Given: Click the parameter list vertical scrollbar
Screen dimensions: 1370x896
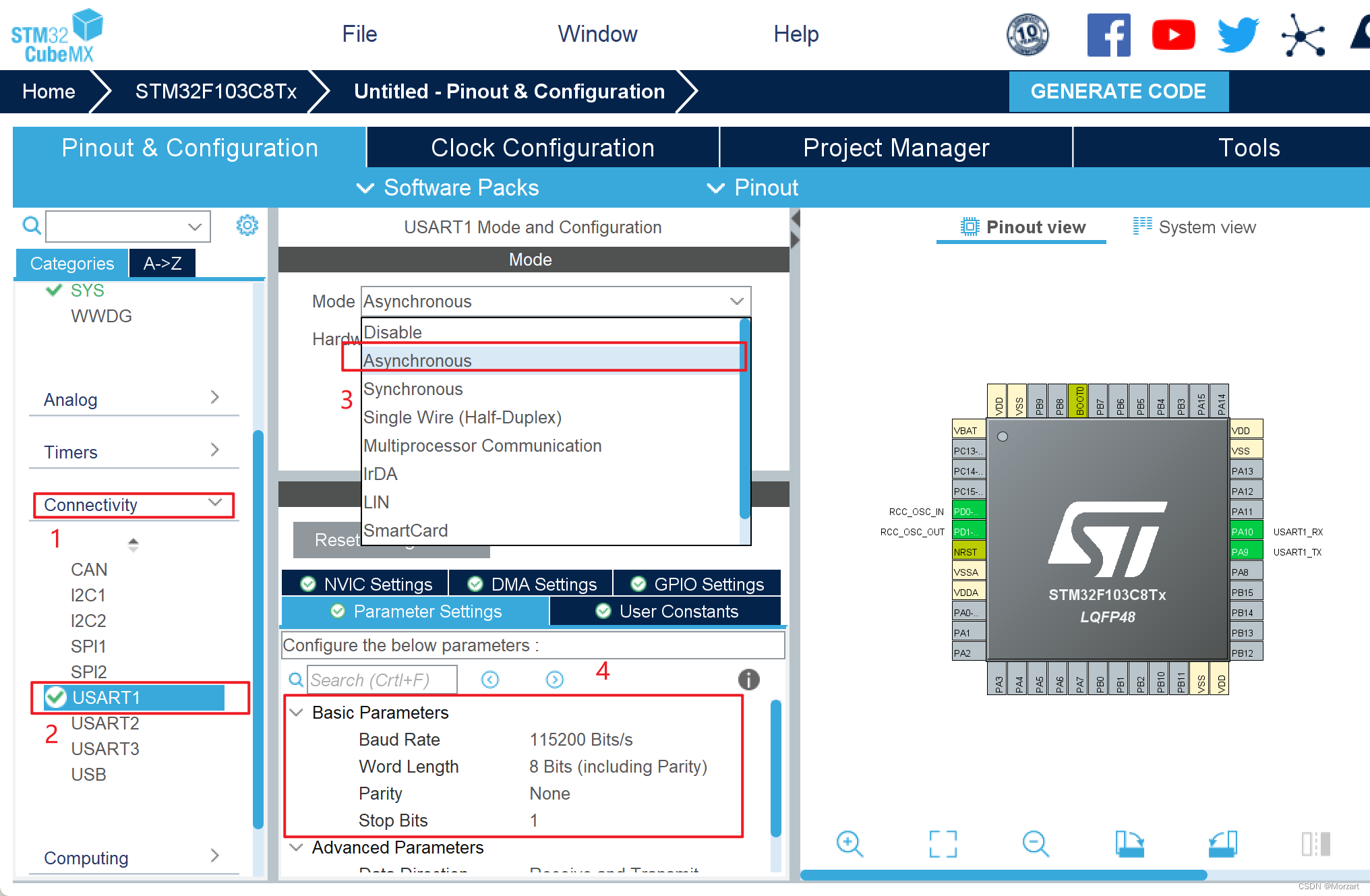Looking at the screenshot, I should tap(776, 769).
